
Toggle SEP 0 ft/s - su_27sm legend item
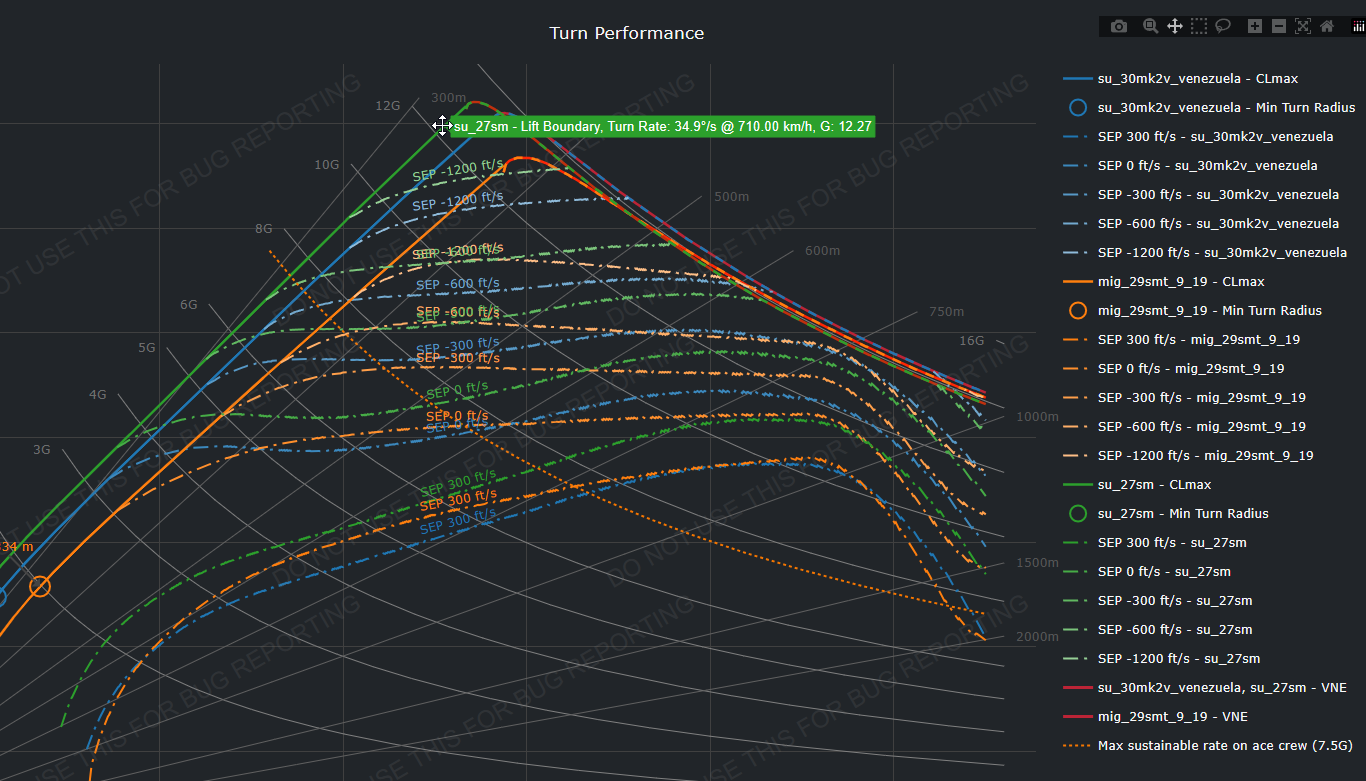tap(1164, 572)
